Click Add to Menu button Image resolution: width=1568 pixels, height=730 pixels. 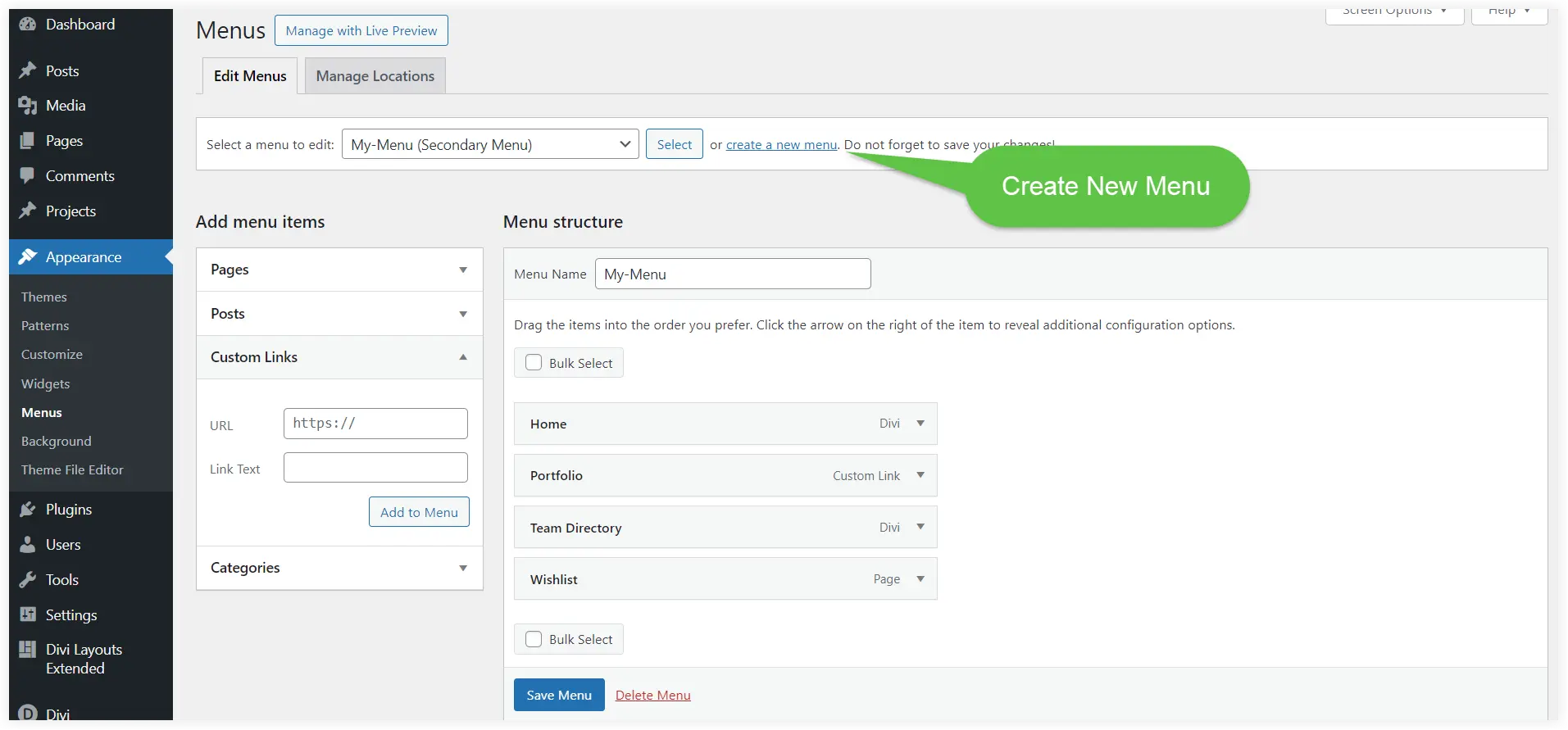coord(419,512)
